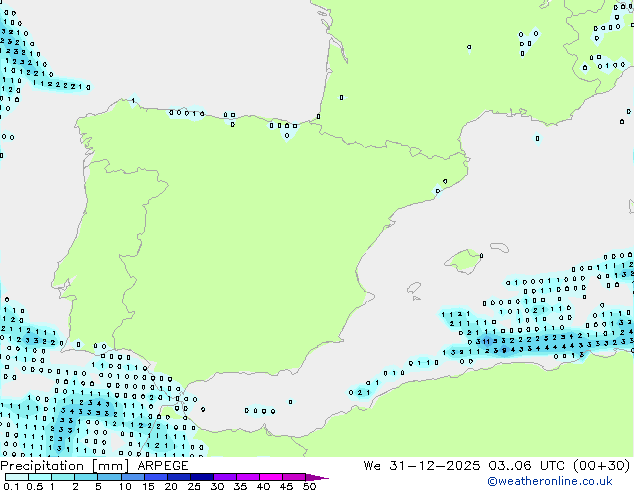
Task: Click the 35–40 mm legend color swatch
Action: coord(248,477)
